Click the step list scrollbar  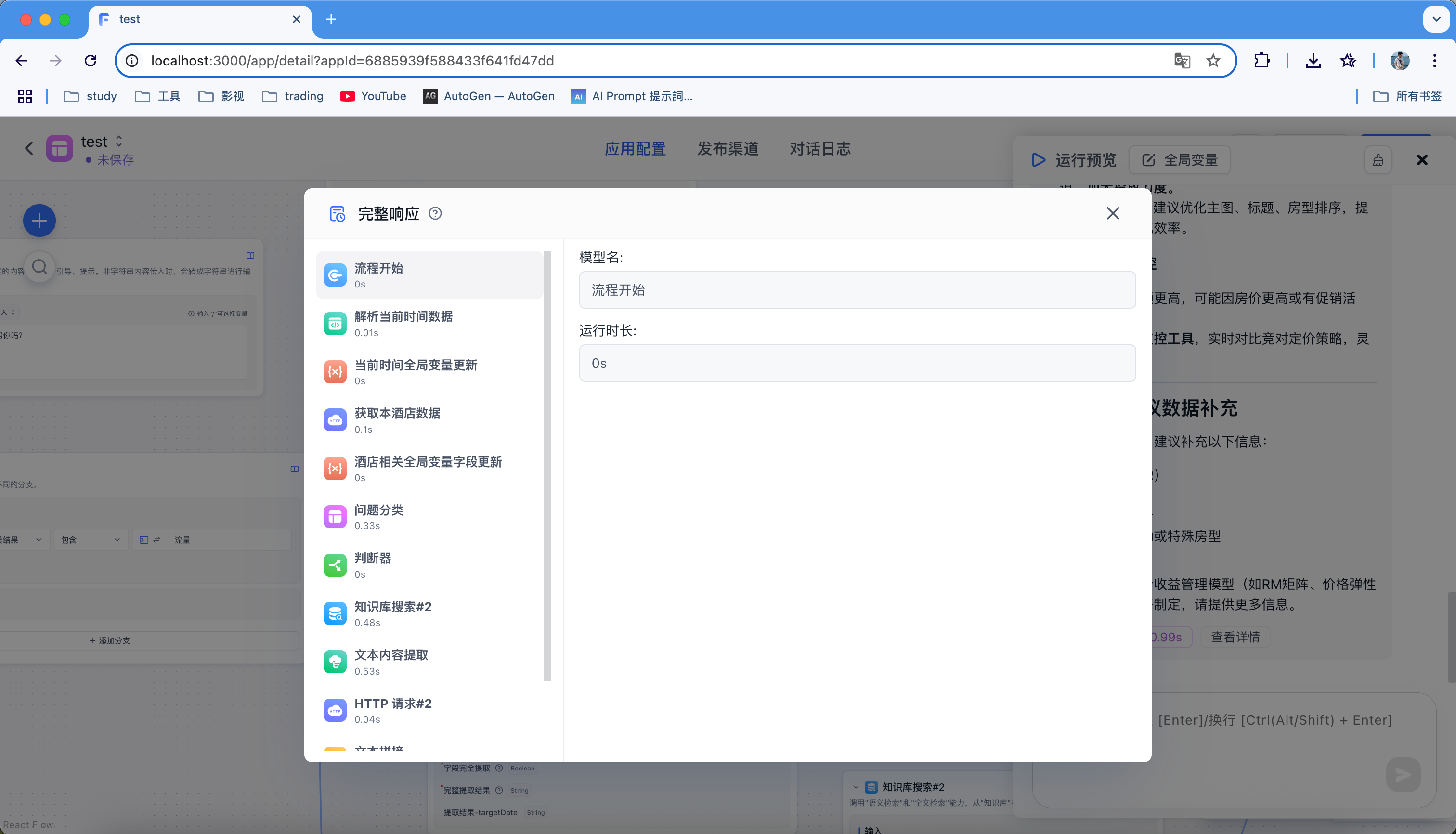point(547,466)
